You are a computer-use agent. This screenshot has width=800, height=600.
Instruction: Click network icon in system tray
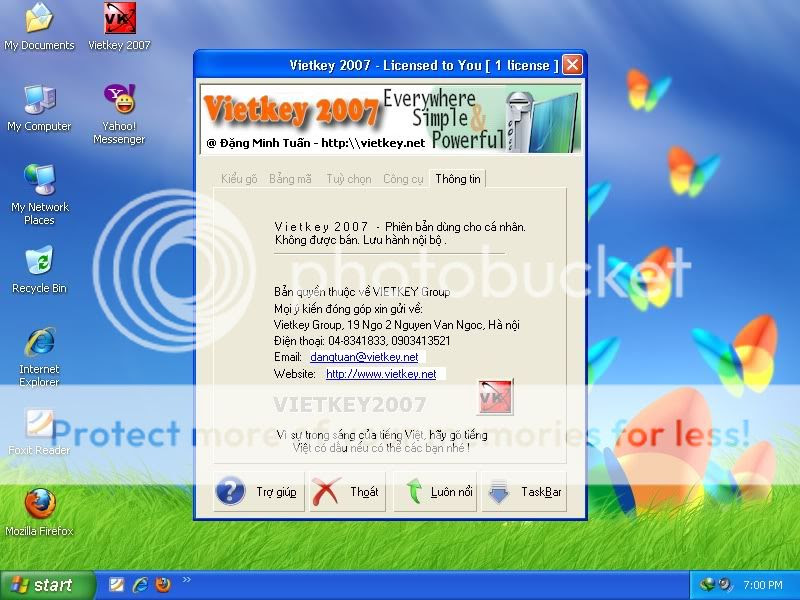click(707, 584)
